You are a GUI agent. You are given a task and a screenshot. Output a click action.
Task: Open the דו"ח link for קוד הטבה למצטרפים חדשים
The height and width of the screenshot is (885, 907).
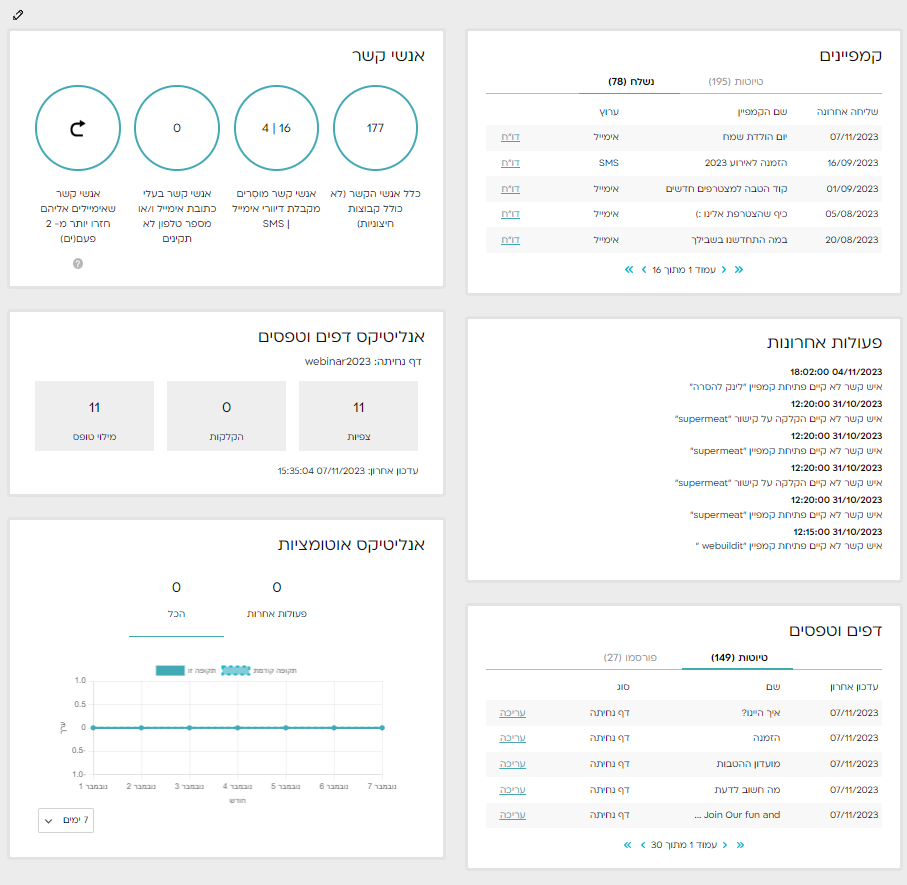click(x=510, y=189)
